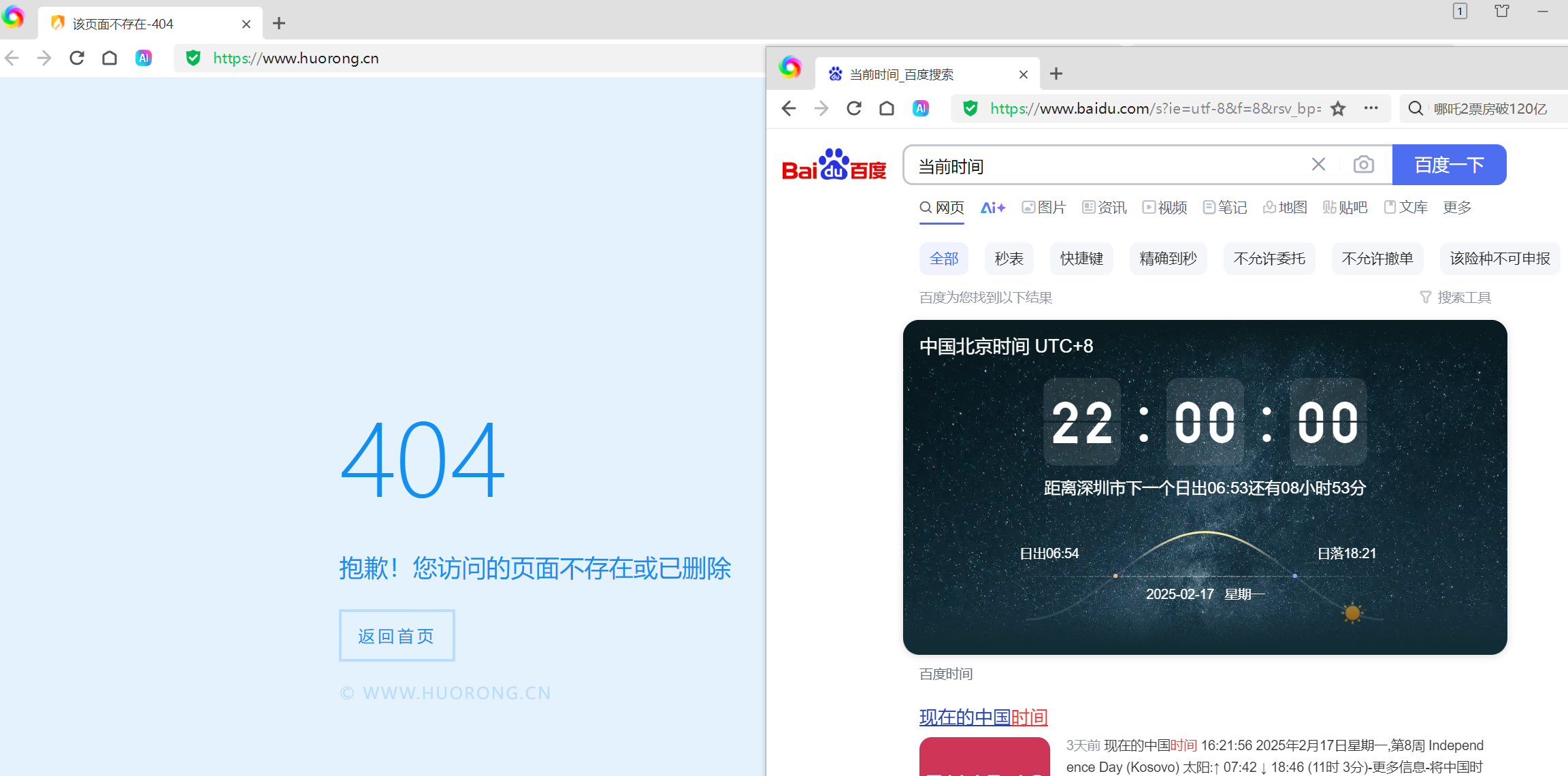Click the bookmark star icon in address bar
The width and height of the screenshot is (1568, 776).
(1338, 108)
